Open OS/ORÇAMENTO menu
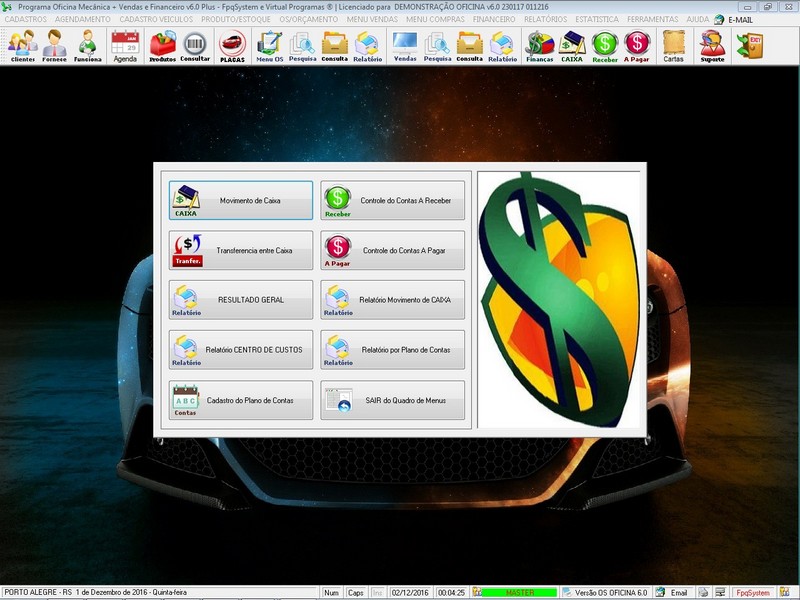This screenshot has width=800, height=600. [x=309, y=19]
